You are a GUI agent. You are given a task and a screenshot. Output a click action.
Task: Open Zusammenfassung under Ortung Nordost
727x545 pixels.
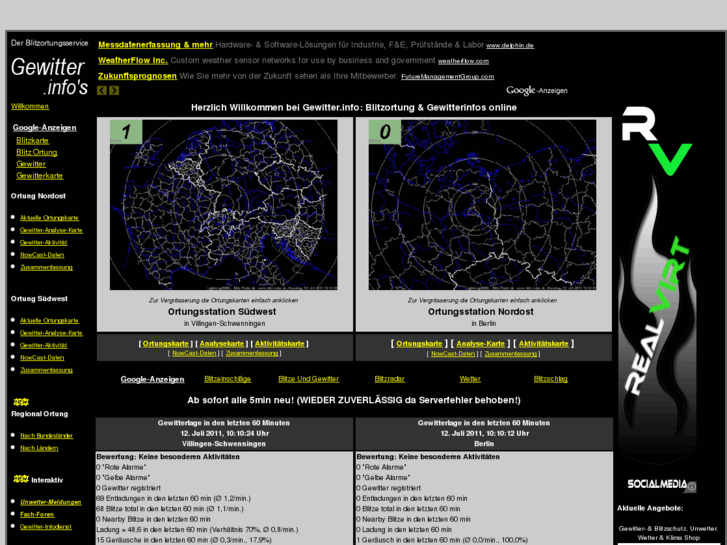[46, 267]
